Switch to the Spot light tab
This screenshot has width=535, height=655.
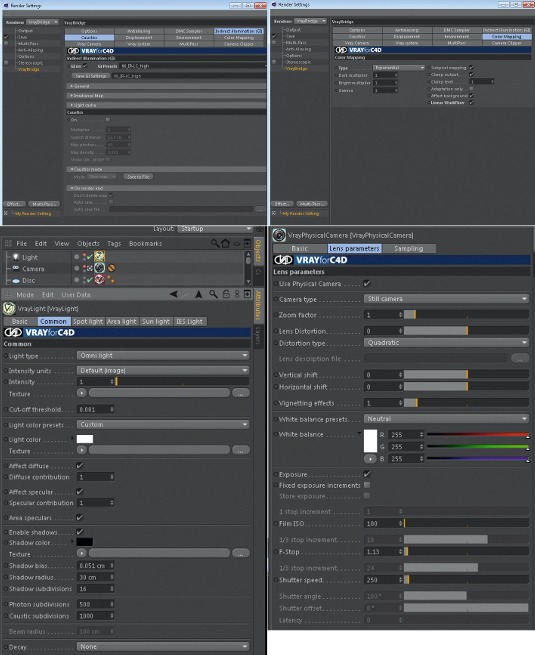88,321
